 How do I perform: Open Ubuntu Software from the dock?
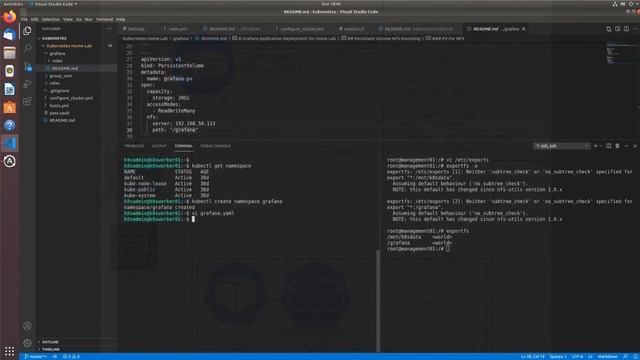(x=9, y=107)
